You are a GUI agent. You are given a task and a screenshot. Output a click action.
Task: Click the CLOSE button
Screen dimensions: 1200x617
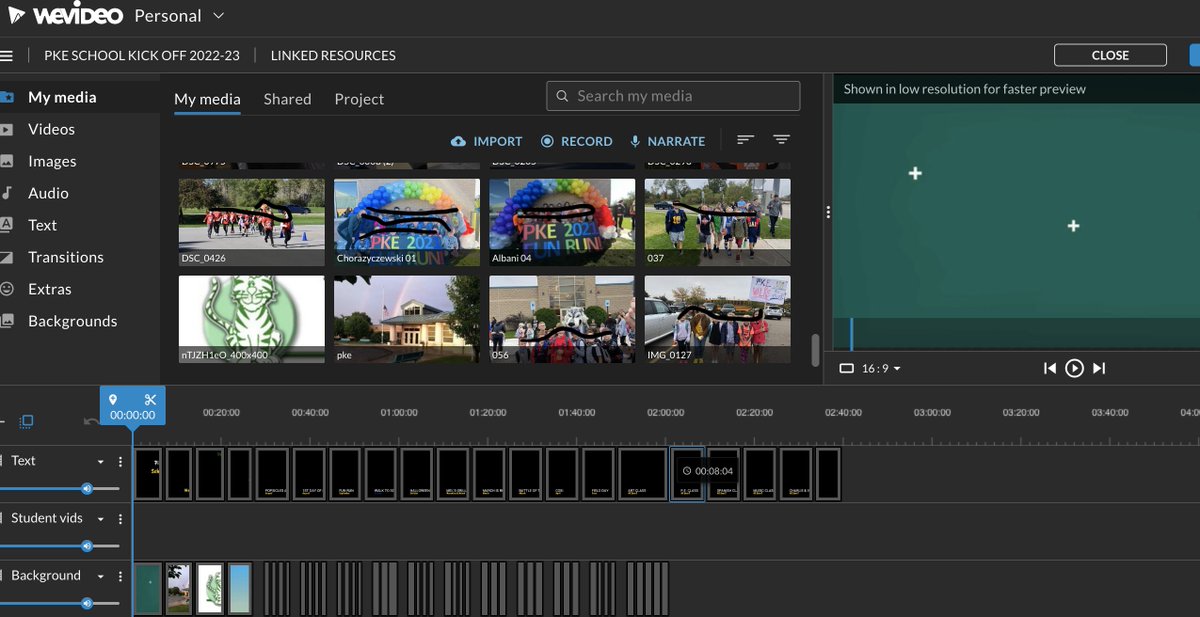tap(1110, 55)
